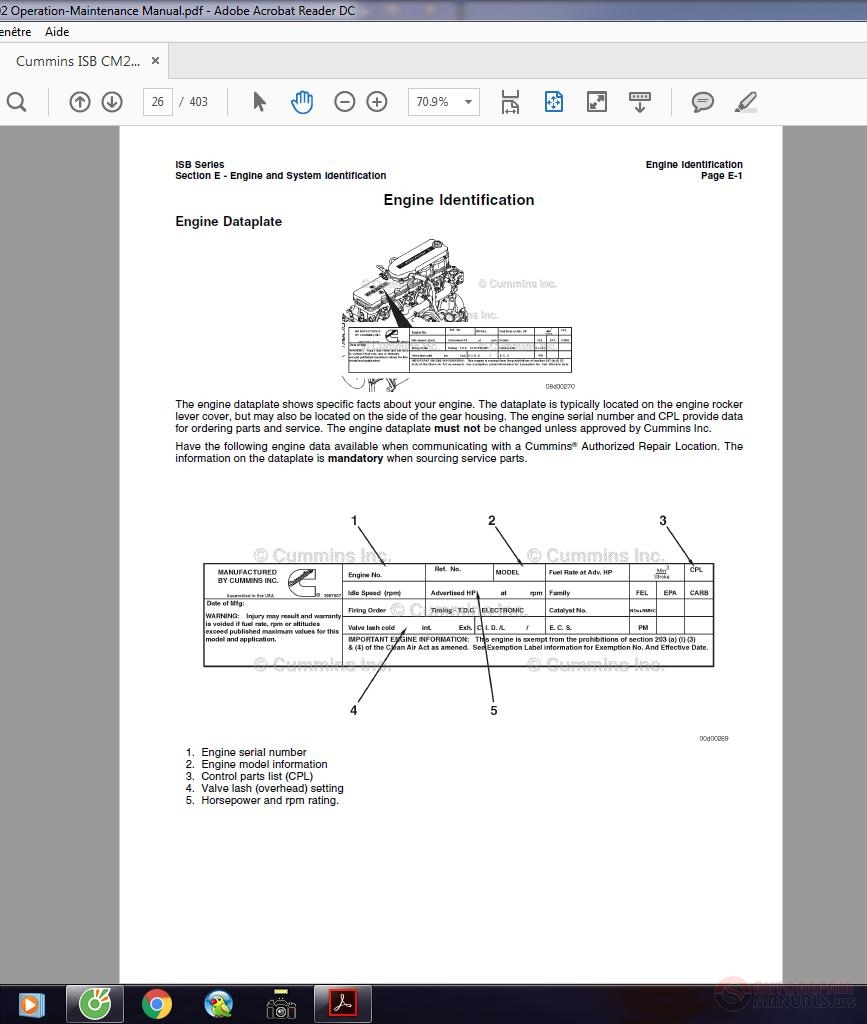Image resolution: width=867 pixels, height=1024 pixels.
Task: Open the read mode download-style icon
Action: click(640, 102)
